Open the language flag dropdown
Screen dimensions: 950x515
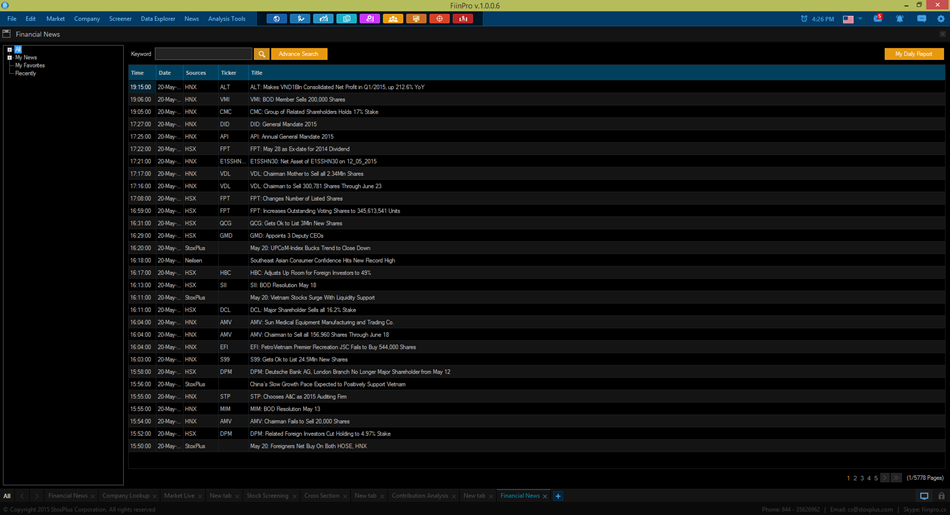click(x=852, y=19)
